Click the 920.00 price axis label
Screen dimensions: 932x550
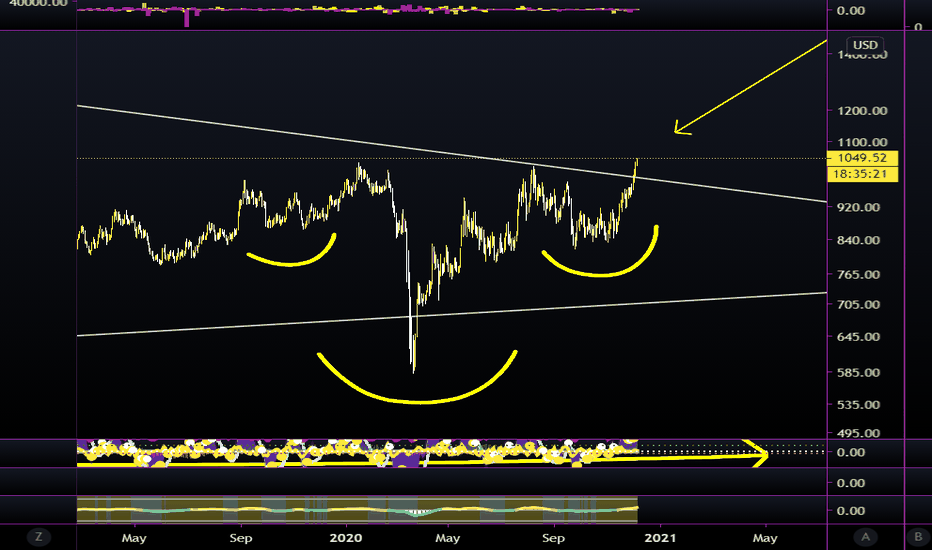tap(858, 208)
